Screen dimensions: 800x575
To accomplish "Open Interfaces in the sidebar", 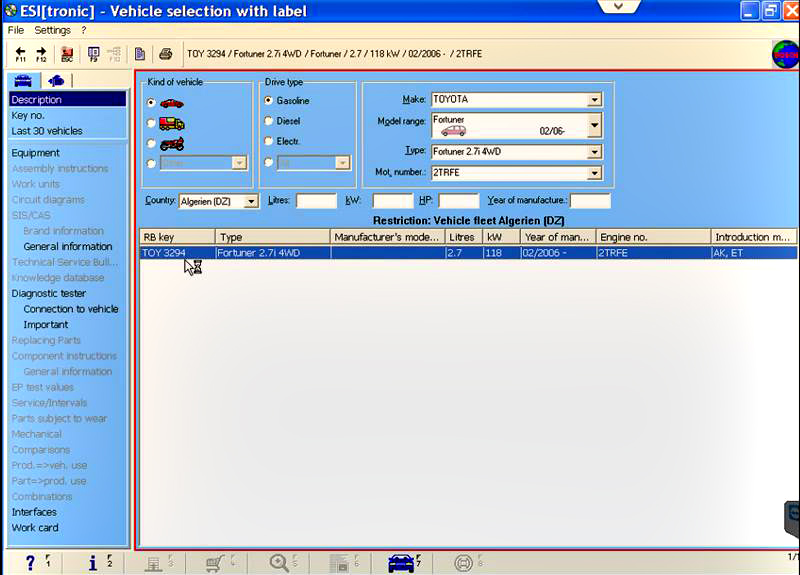I will click(34, 512).
